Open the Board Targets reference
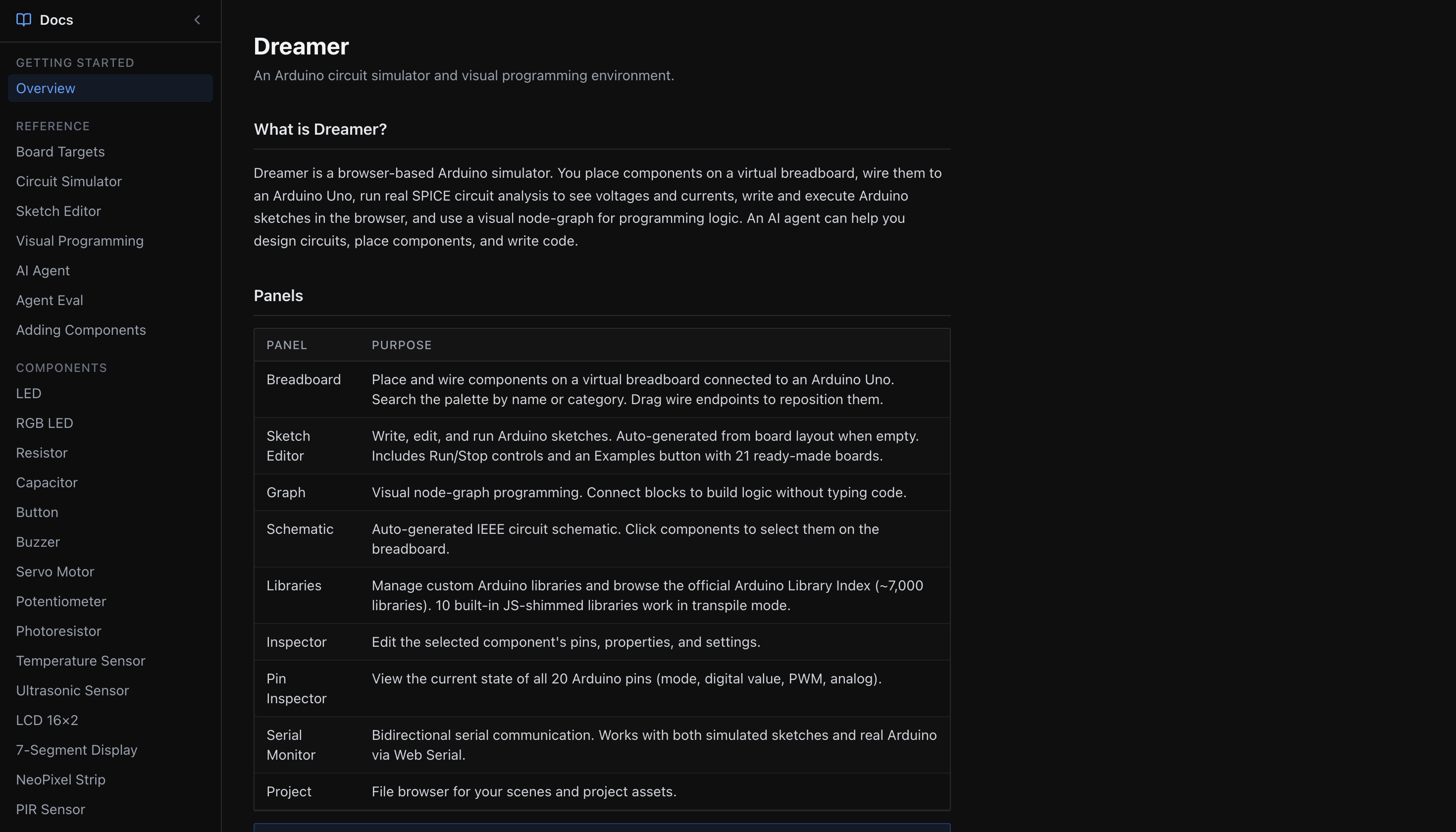 point(60,152)
